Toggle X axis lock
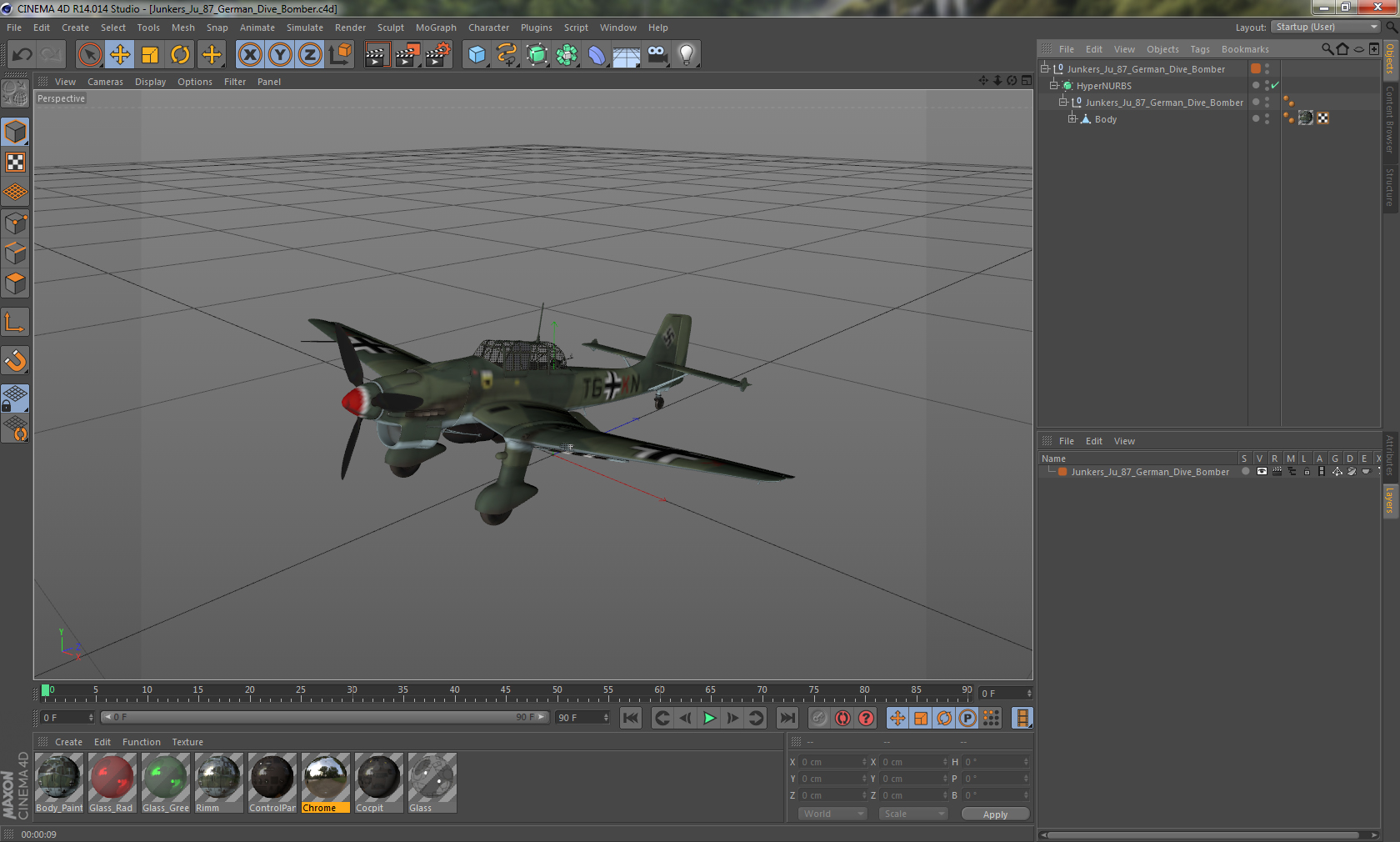The image size is (1400, 842). pyautogui.click(x=250, y=55)
